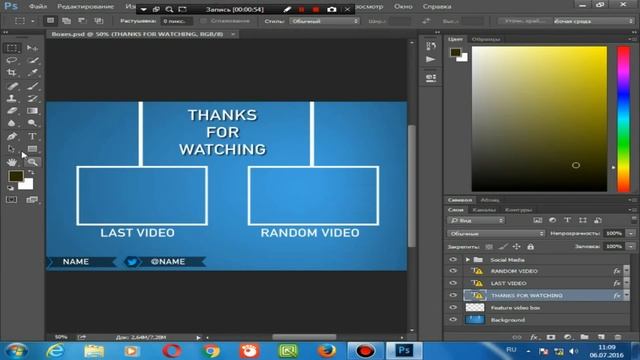Open the File menu

(38, 7)
